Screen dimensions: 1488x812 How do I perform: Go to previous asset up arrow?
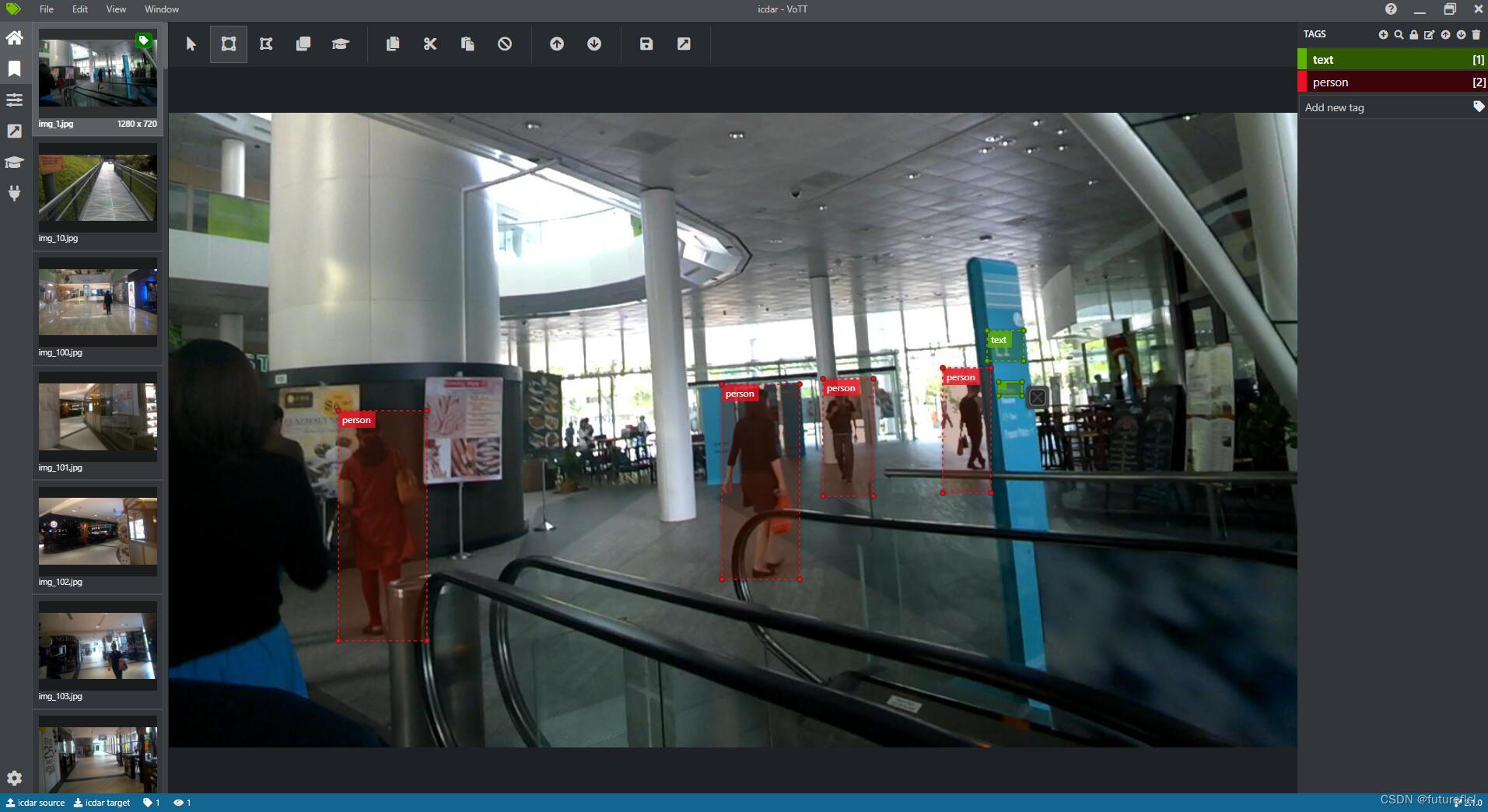pyautogui.click(x=557, y=44)
